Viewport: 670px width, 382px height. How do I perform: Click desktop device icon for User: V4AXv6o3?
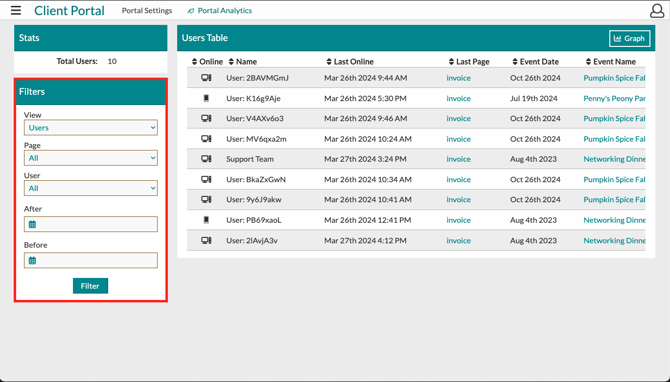(206, 118)
